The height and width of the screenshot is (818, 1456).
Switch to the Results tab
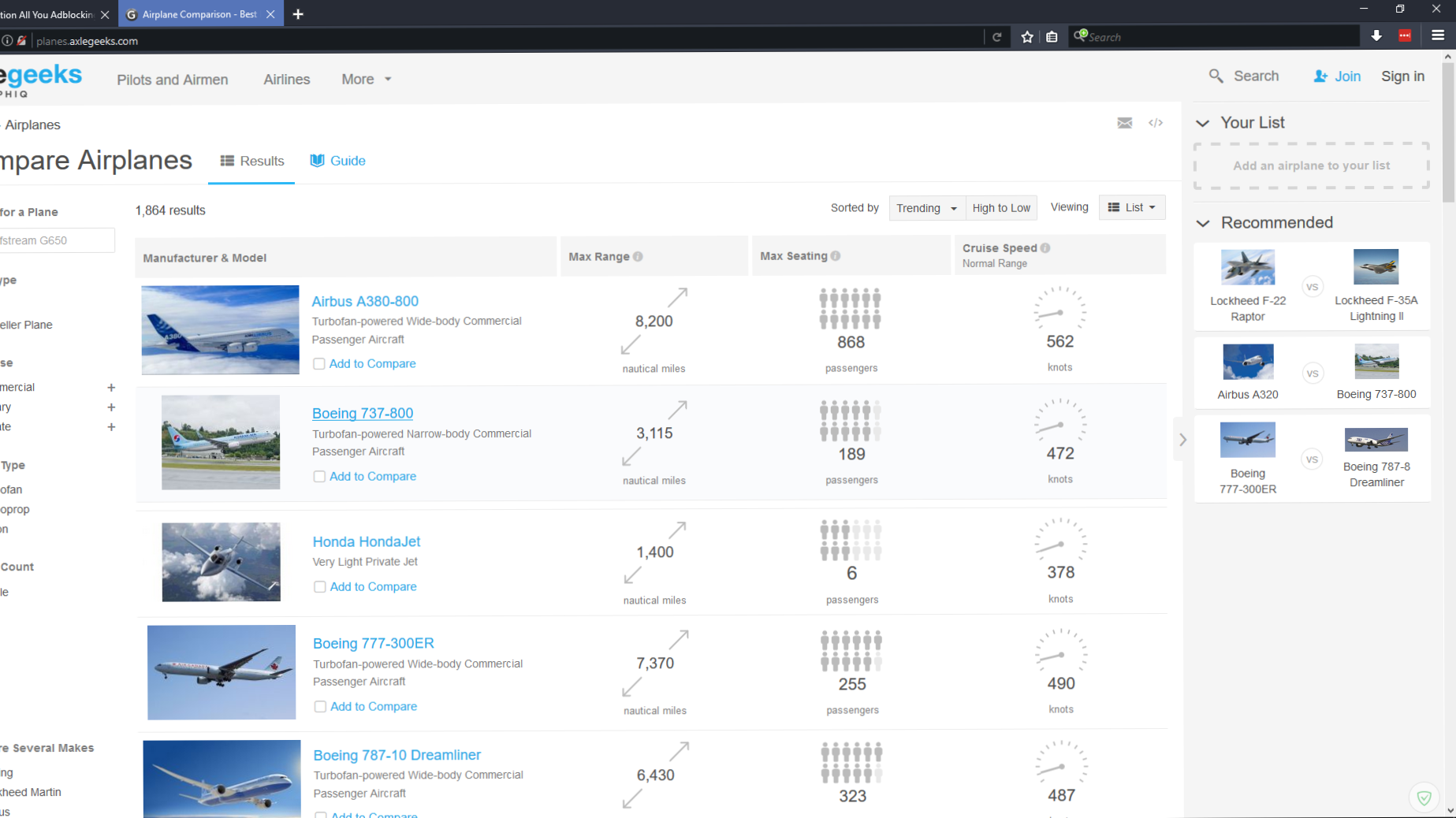click(x=252, y=161)
